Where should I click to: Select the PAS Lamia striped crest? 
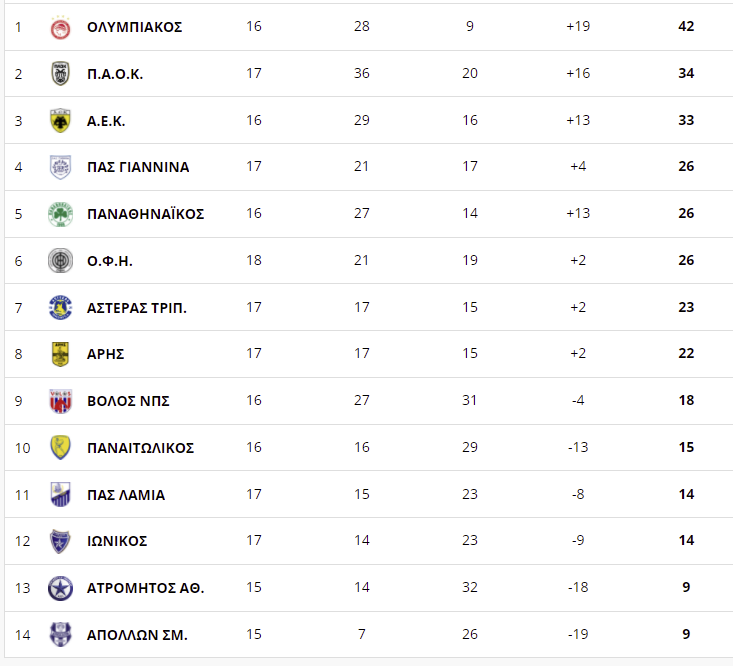60,494
